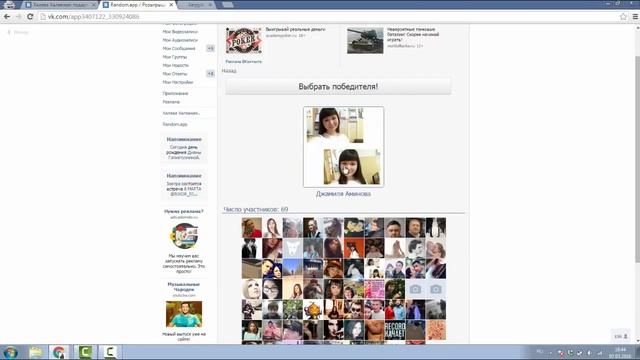The width and height of the screenshot is (640, 360).
Task: Open the first participant avatar in grid
Action: 251,228
